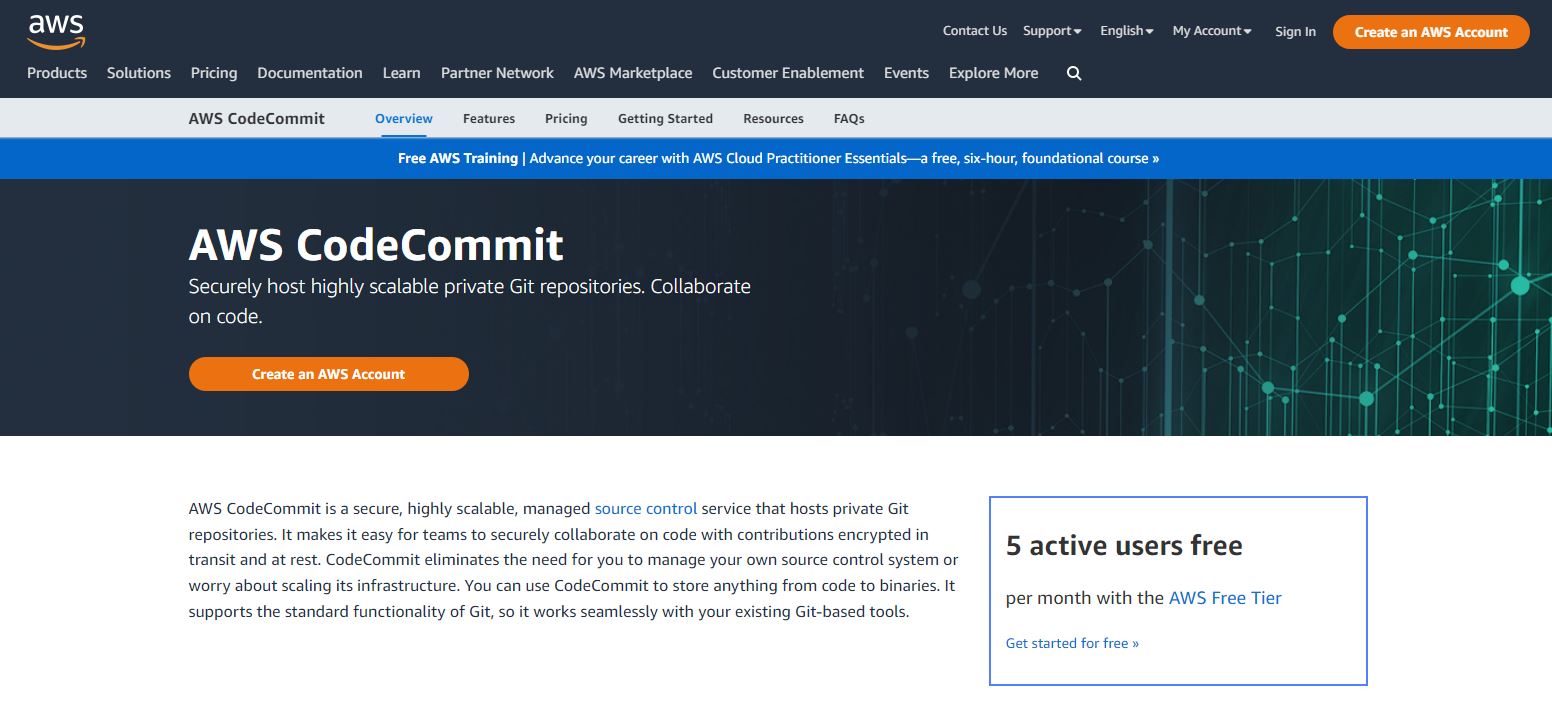Viewport: 1552px width, 719px height.
Task: Switch to the Overview tab
Action: 404,118
